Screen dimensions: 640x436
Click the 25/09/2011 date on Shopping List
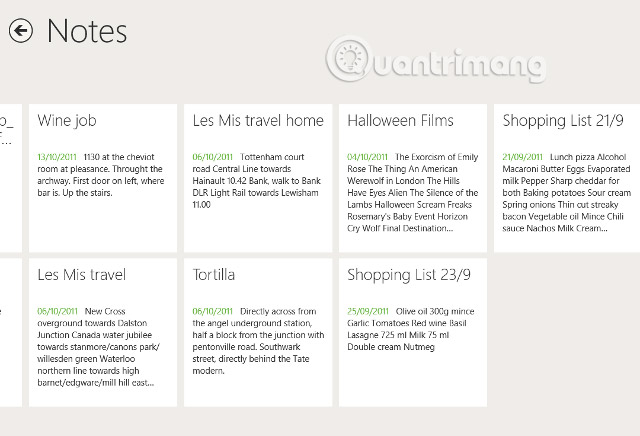(x=367, y=311)
